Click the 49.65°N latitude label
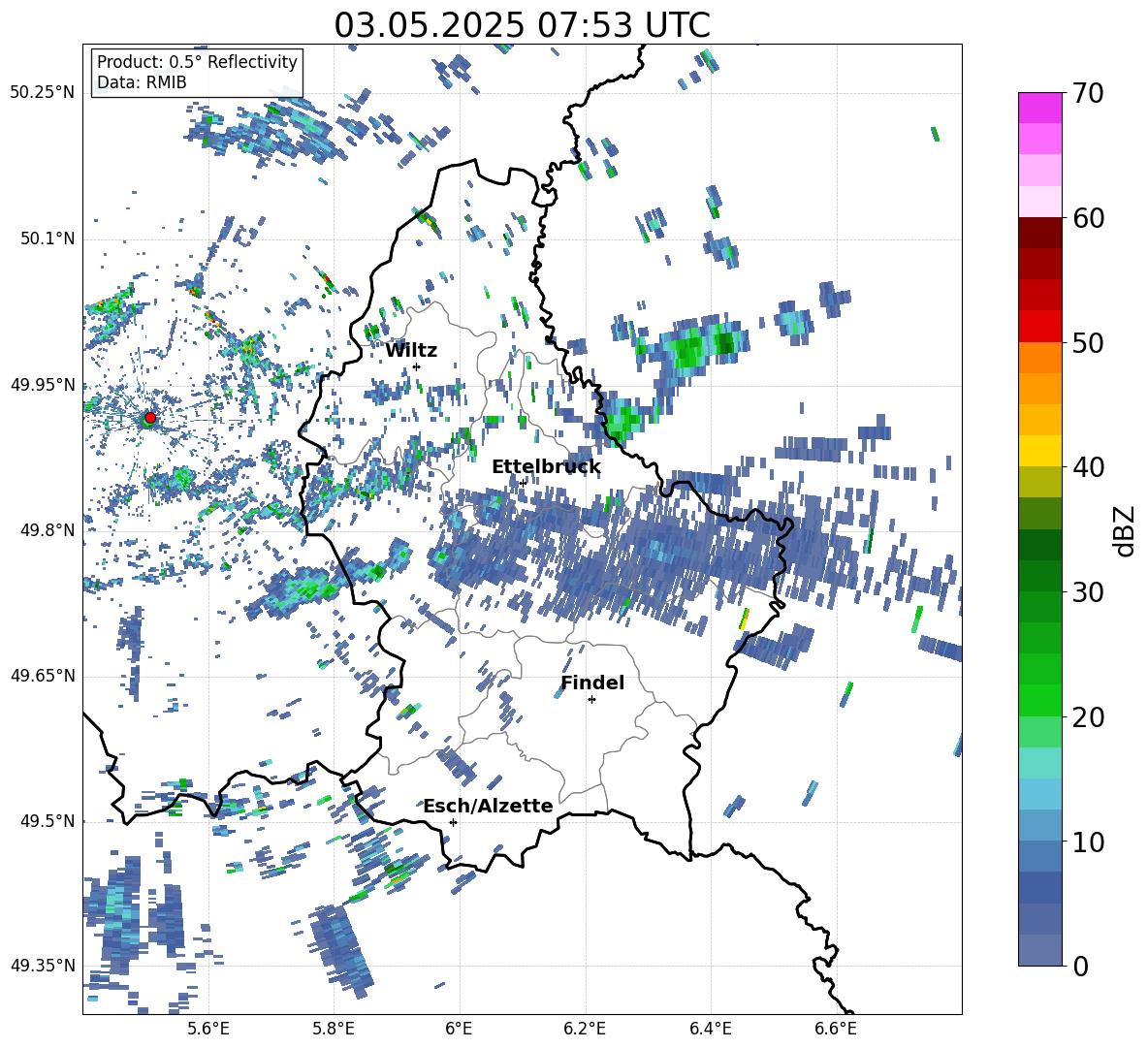The width and height of the screenshot is (1148, 1048). [x=43, y=676]
